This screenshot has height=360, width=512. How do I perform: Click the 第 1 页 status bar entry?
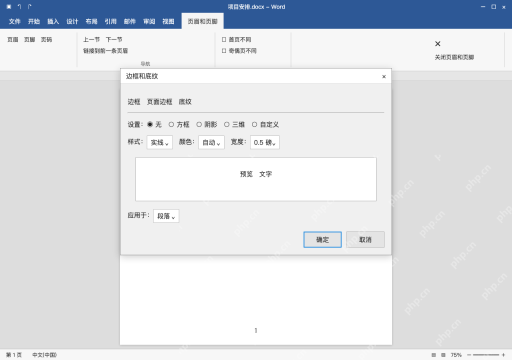14,355
